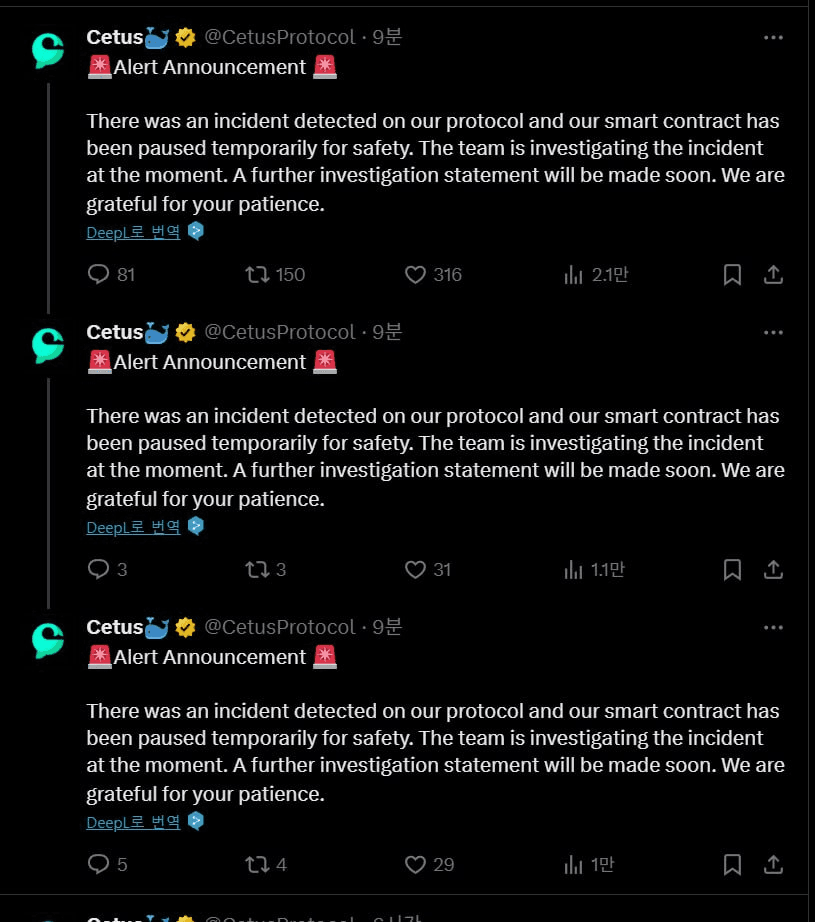Viewport: 815px width, 922px height.
Task: Open the more options menu on first tweet
Action: 773,38
